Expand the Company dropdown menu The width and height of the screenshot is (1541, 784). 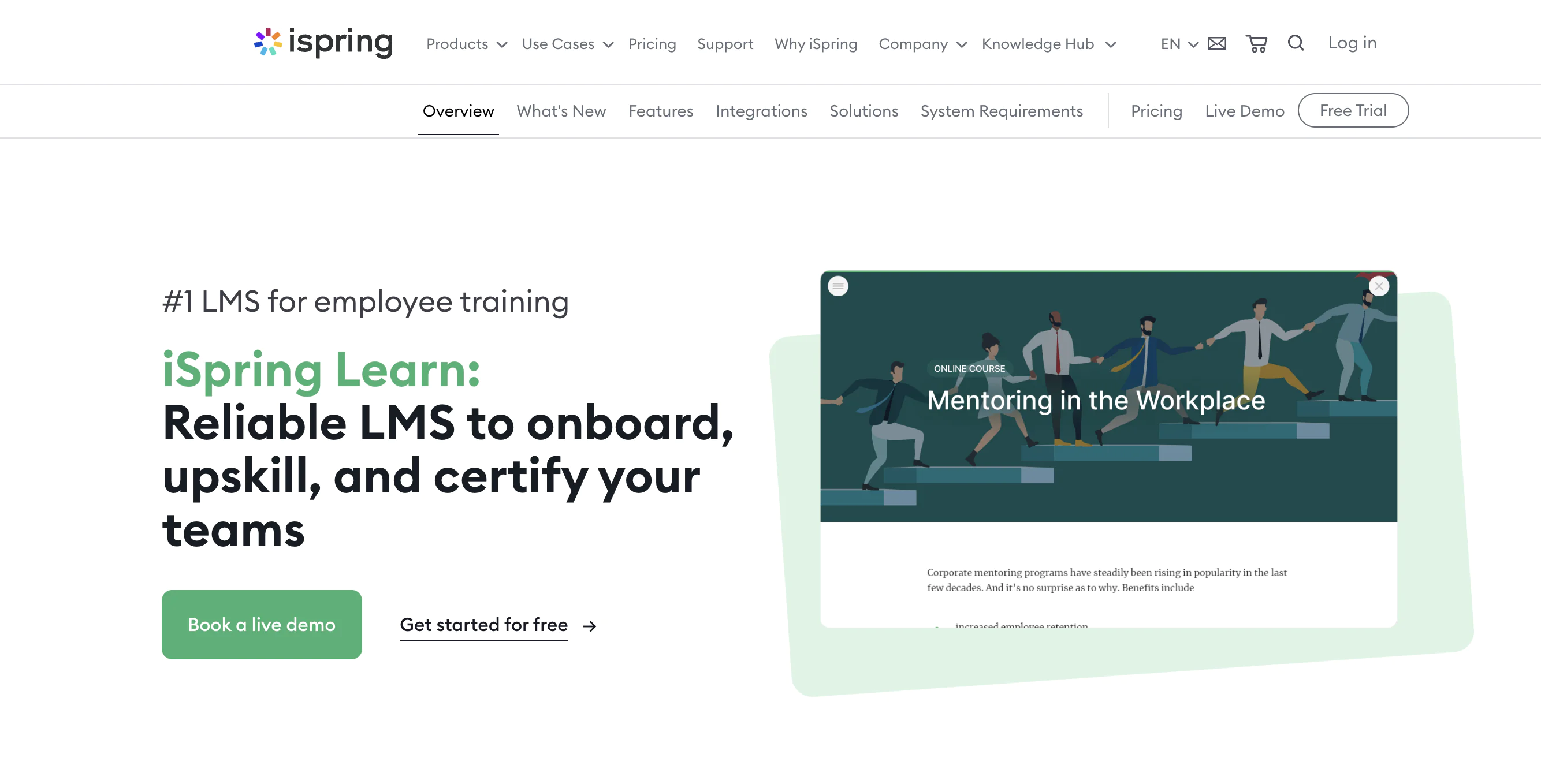pos(919,43)
